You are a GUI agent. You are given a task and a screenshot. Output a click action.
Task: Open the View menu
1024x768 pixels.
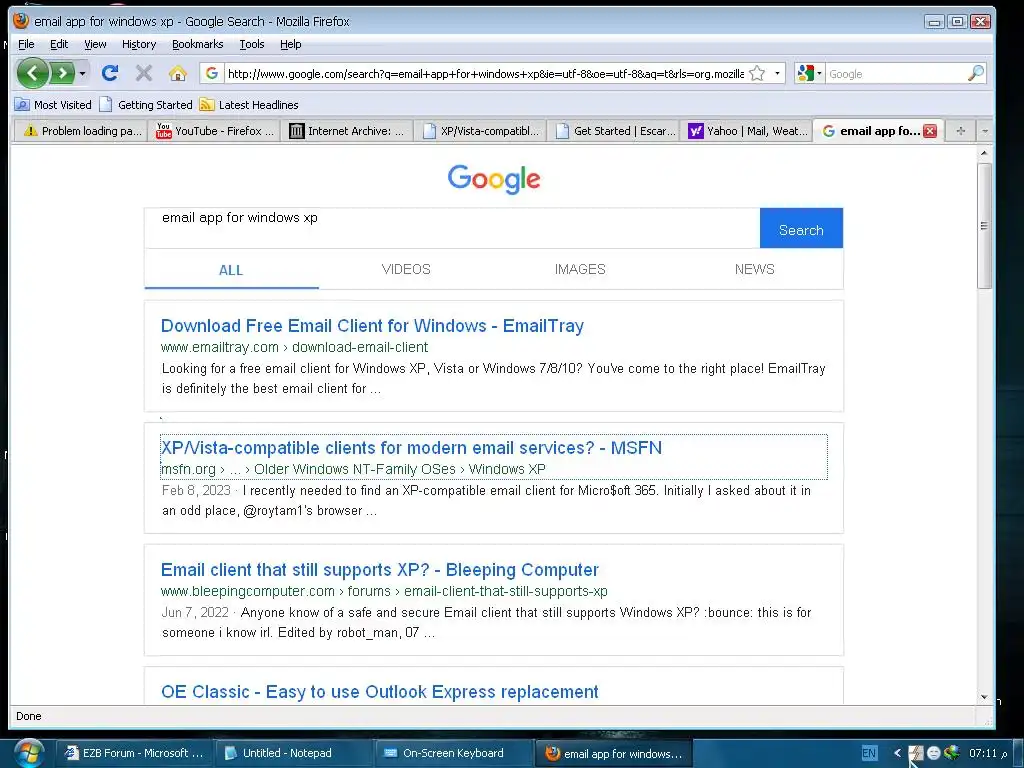(95, 44)
